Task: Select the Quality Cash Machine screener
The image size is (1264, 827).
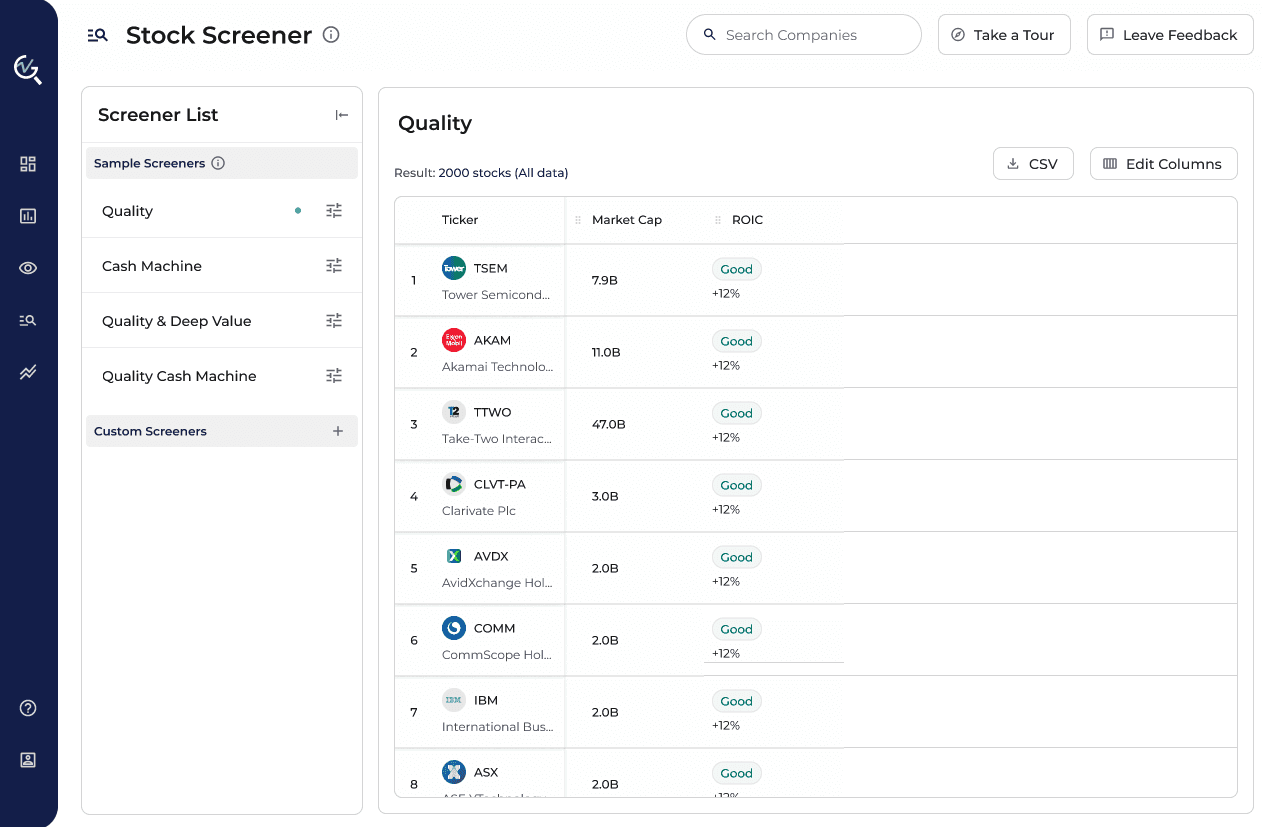Action: coord(222,376)
